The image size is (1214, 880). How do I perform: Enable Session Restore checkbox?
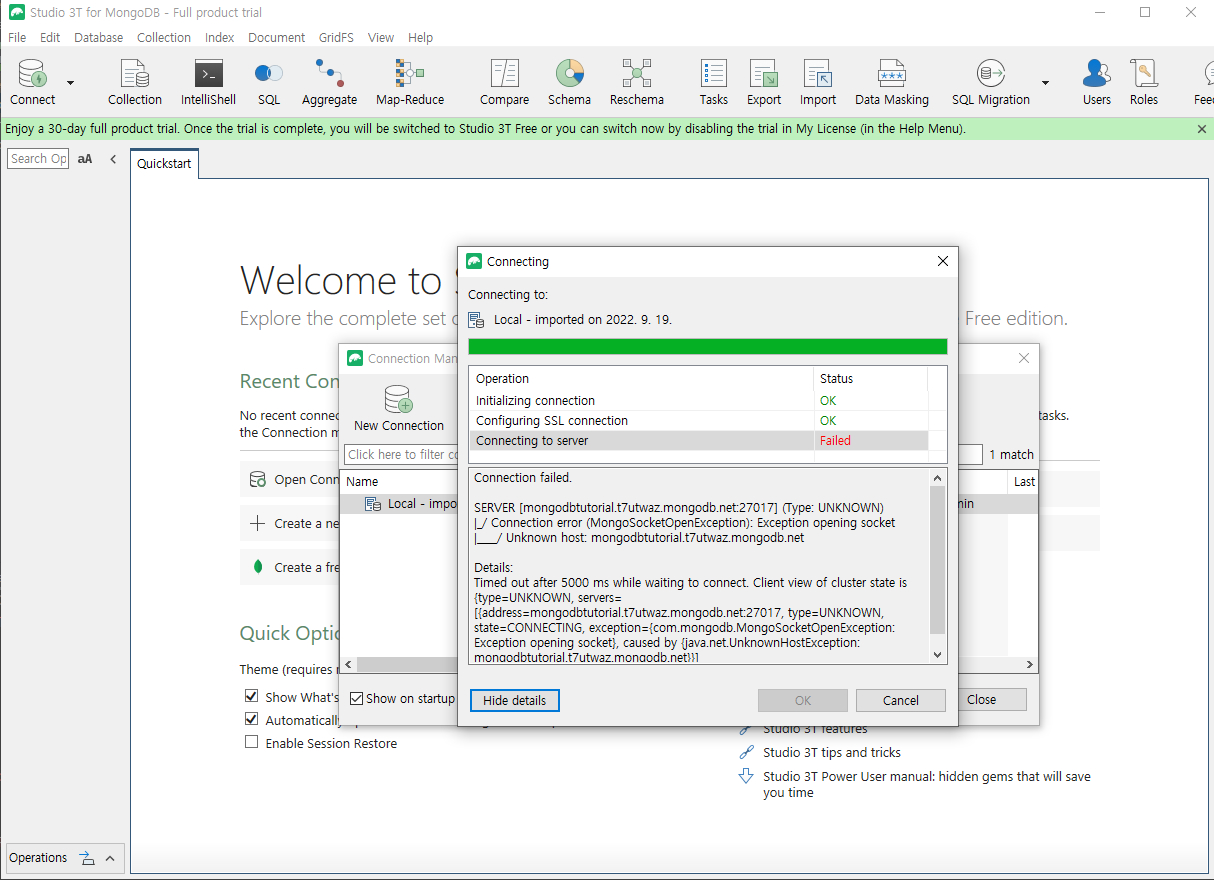click(x=252, y=742)
